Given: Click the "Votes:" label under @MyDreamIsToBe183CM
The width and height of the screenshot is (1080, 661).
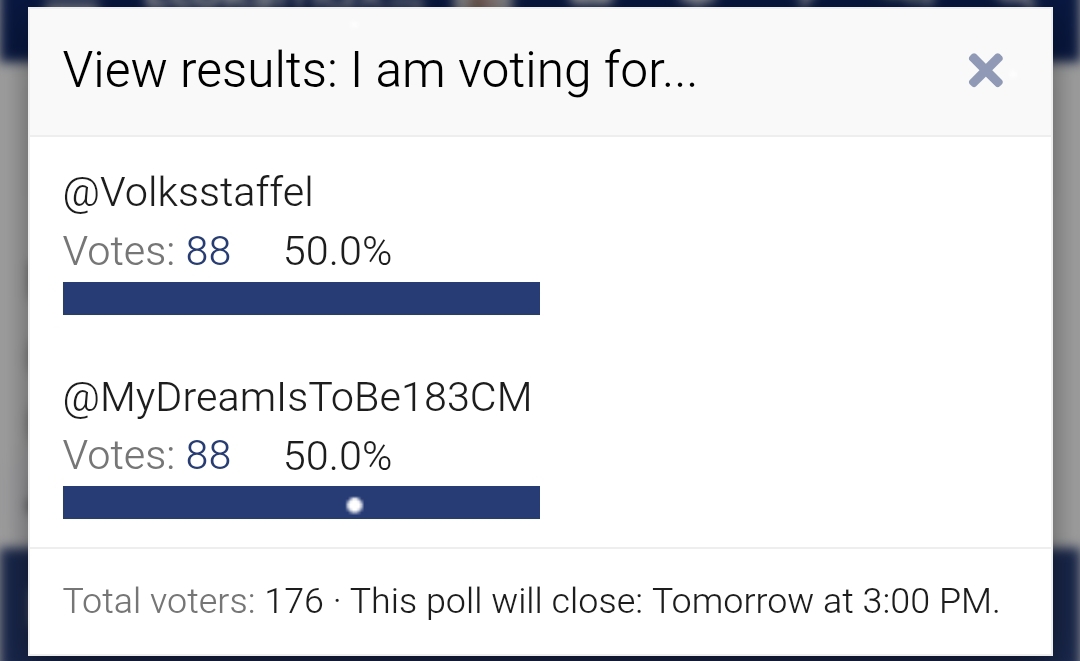Looking at the screenshot, I should tap(120, 456).
